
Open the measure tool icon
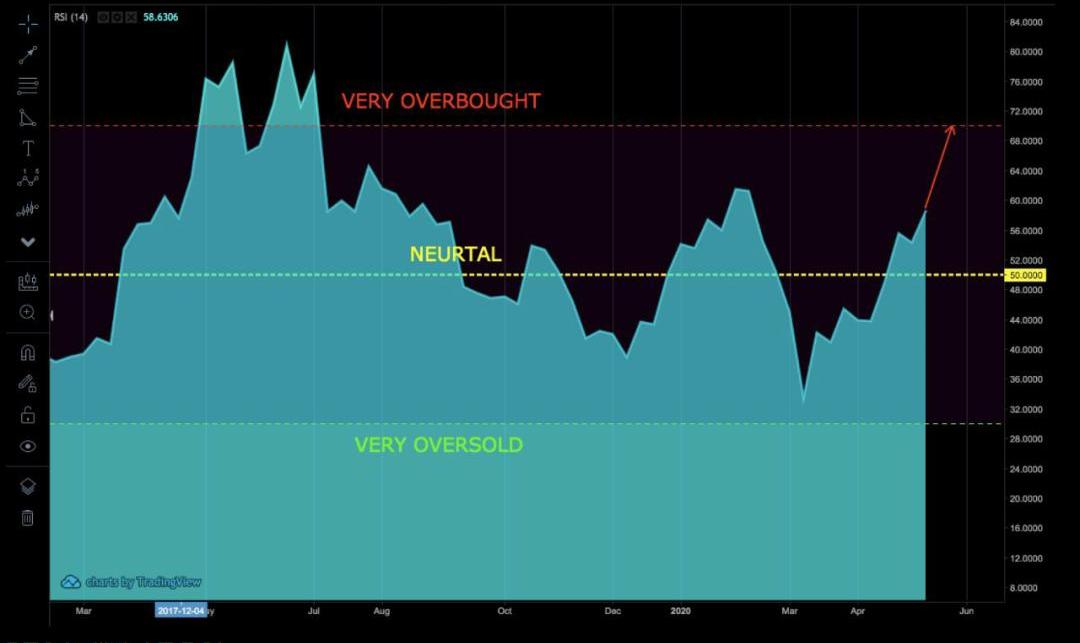[28, 282]
